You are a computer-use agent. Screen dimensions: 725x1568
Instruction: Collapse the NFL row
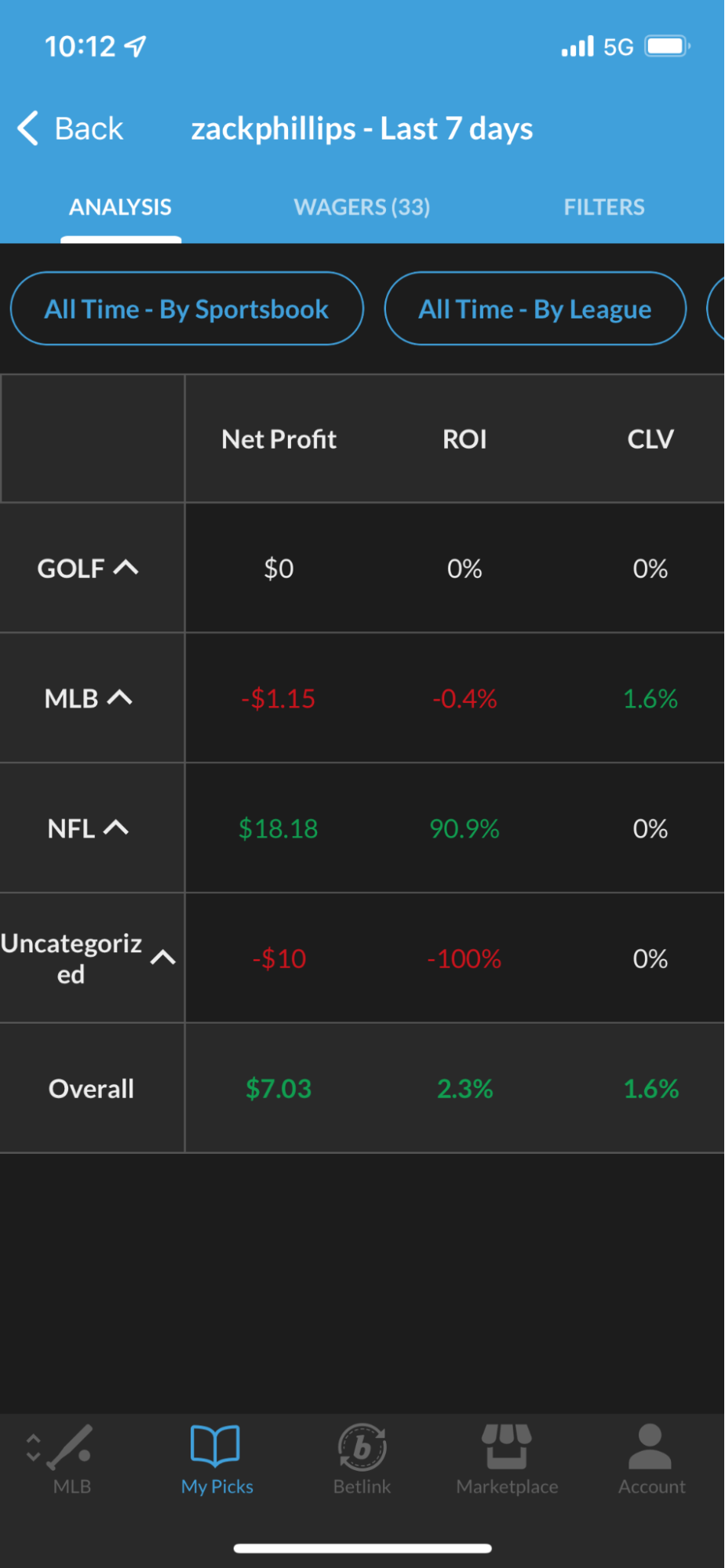116,828
